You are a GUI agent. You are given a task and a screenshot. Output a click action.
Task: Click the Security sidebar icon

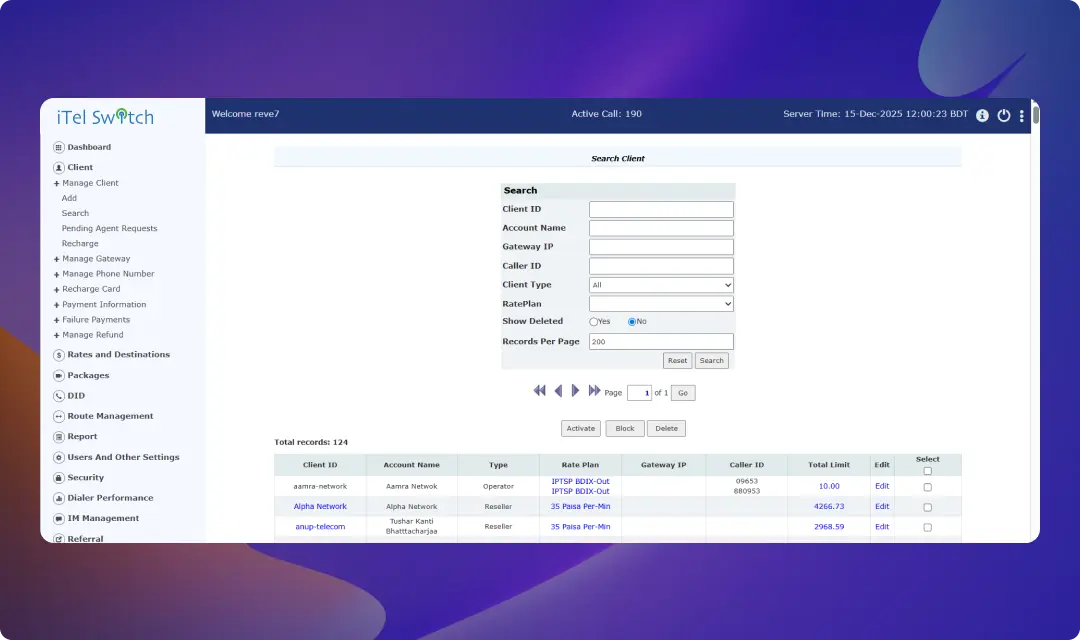(x=59, y=478)
